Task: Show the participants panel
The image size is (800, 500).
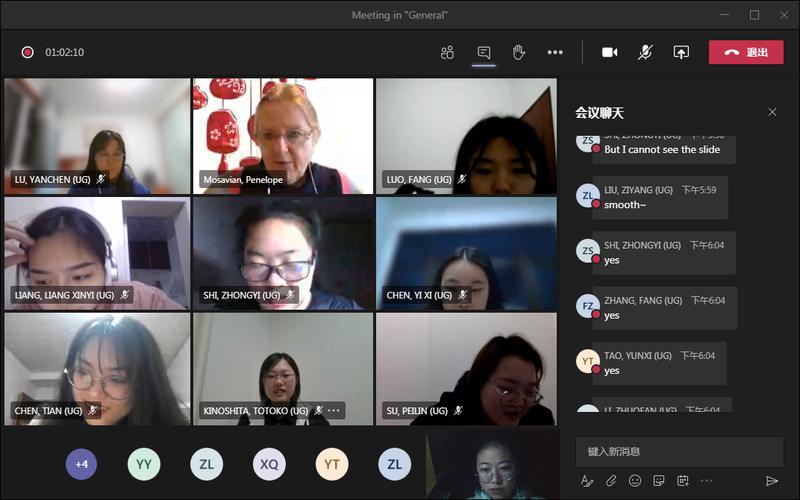Action: [447, 53]
